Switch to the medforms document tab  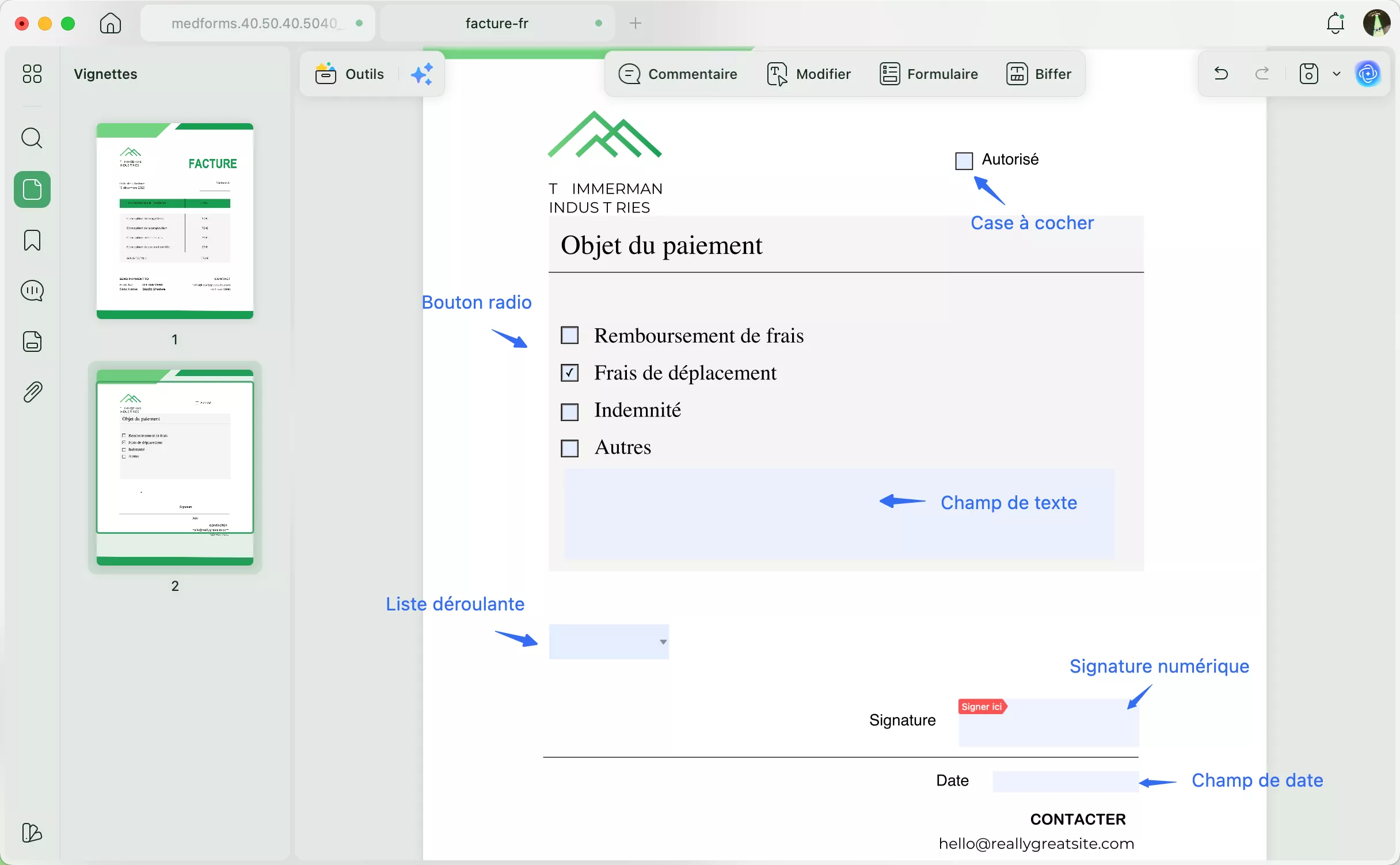pyautogui.click(x=258, y=23)
